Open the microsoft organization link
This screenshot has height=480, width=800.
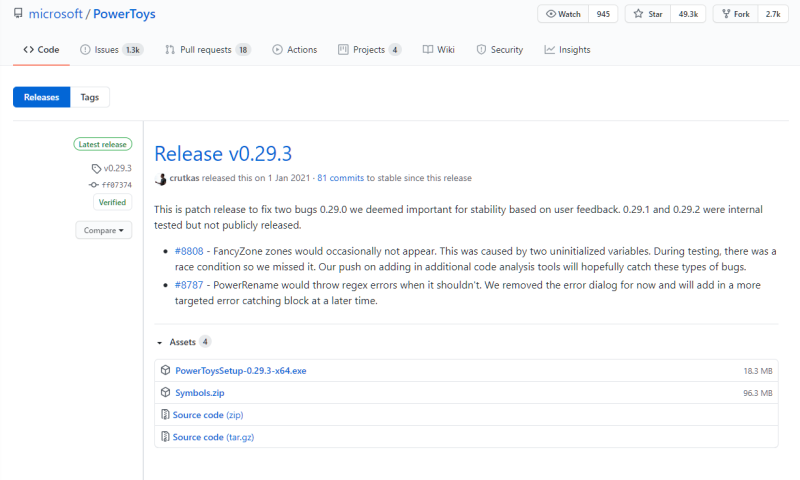[x=56, y=14]
